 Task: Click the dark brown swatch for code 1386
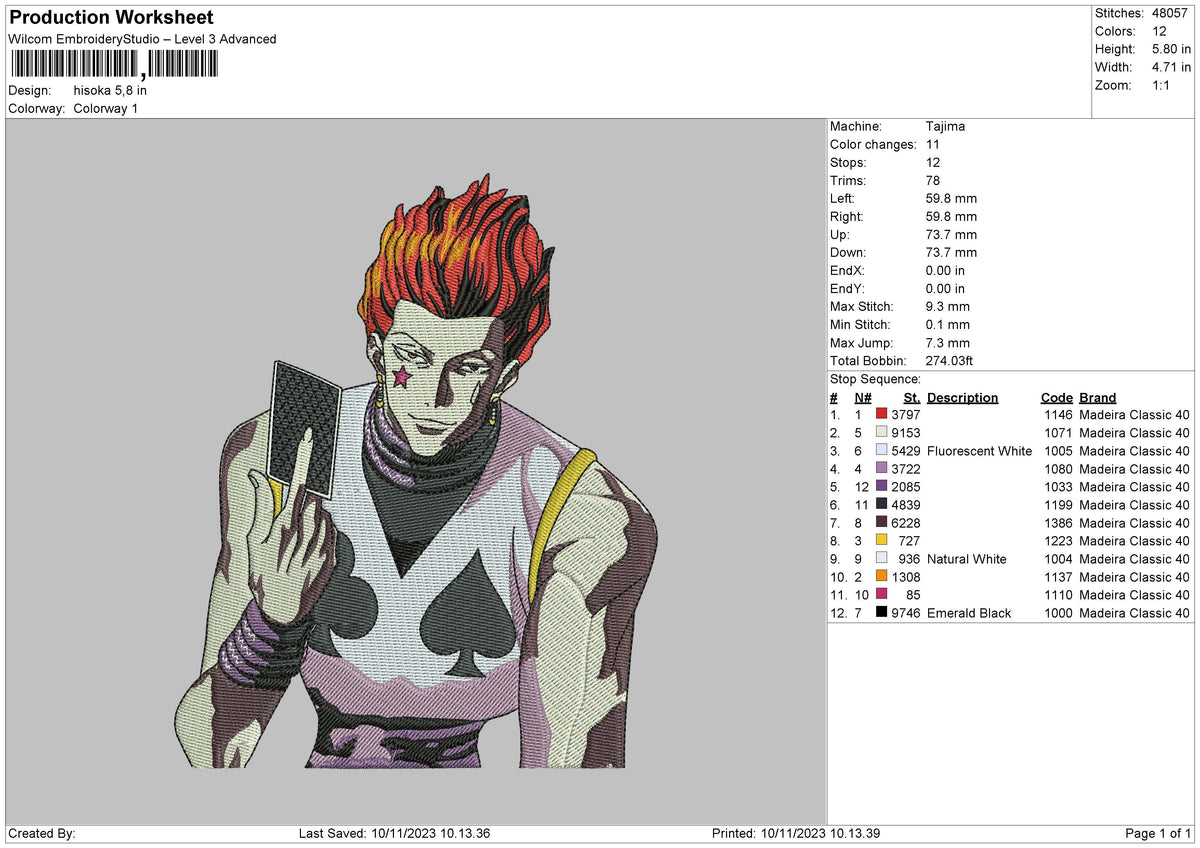pyautogui.click(x=882, y=522)
